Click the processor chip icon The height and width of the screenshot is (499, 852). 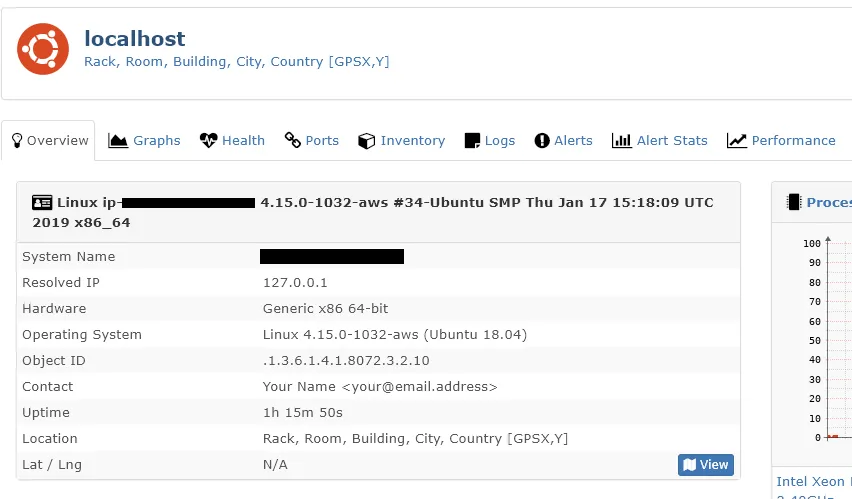point(794,203)
